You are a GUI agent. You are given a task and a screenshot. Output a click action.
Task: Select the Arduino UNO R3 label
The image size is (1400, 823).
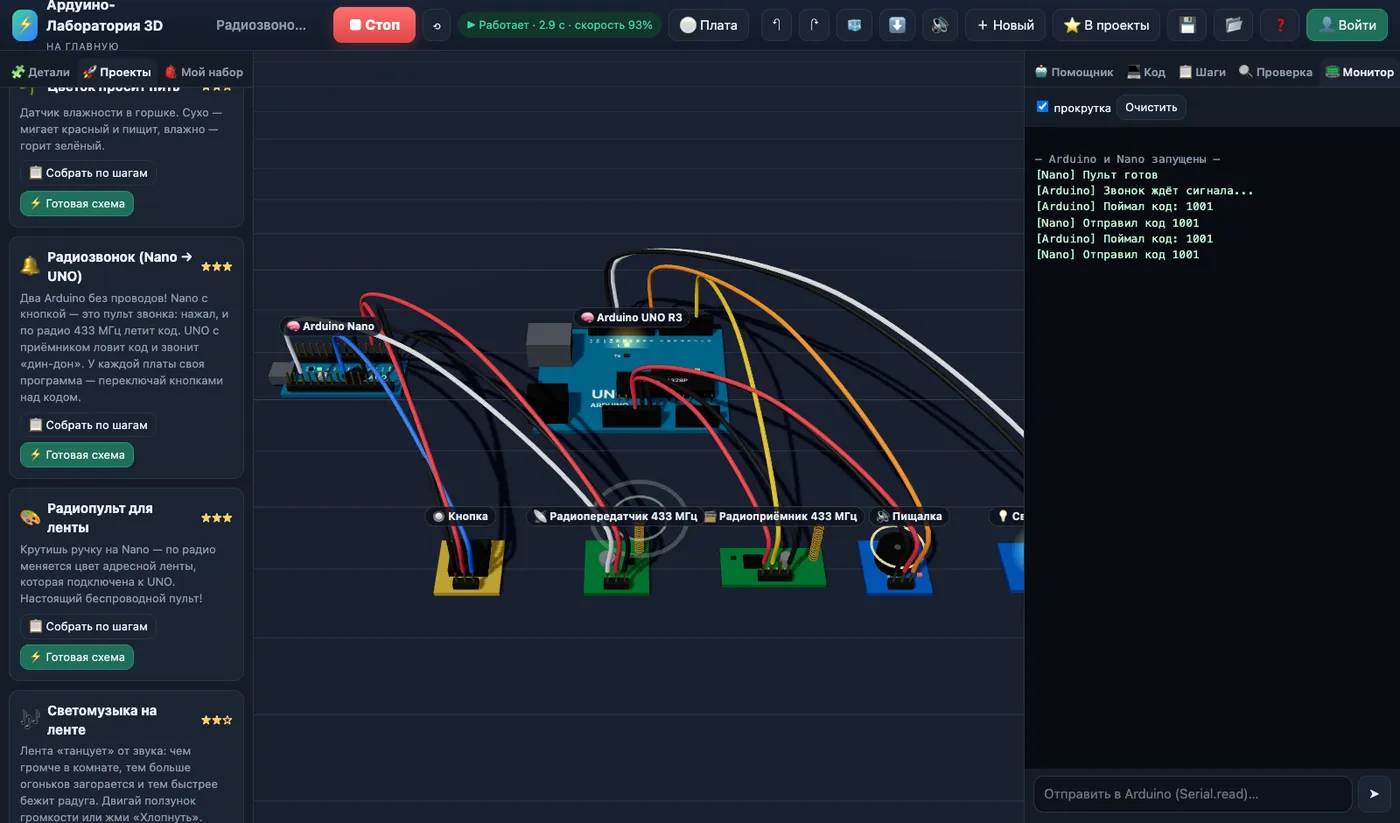click(x=631, y=318)
